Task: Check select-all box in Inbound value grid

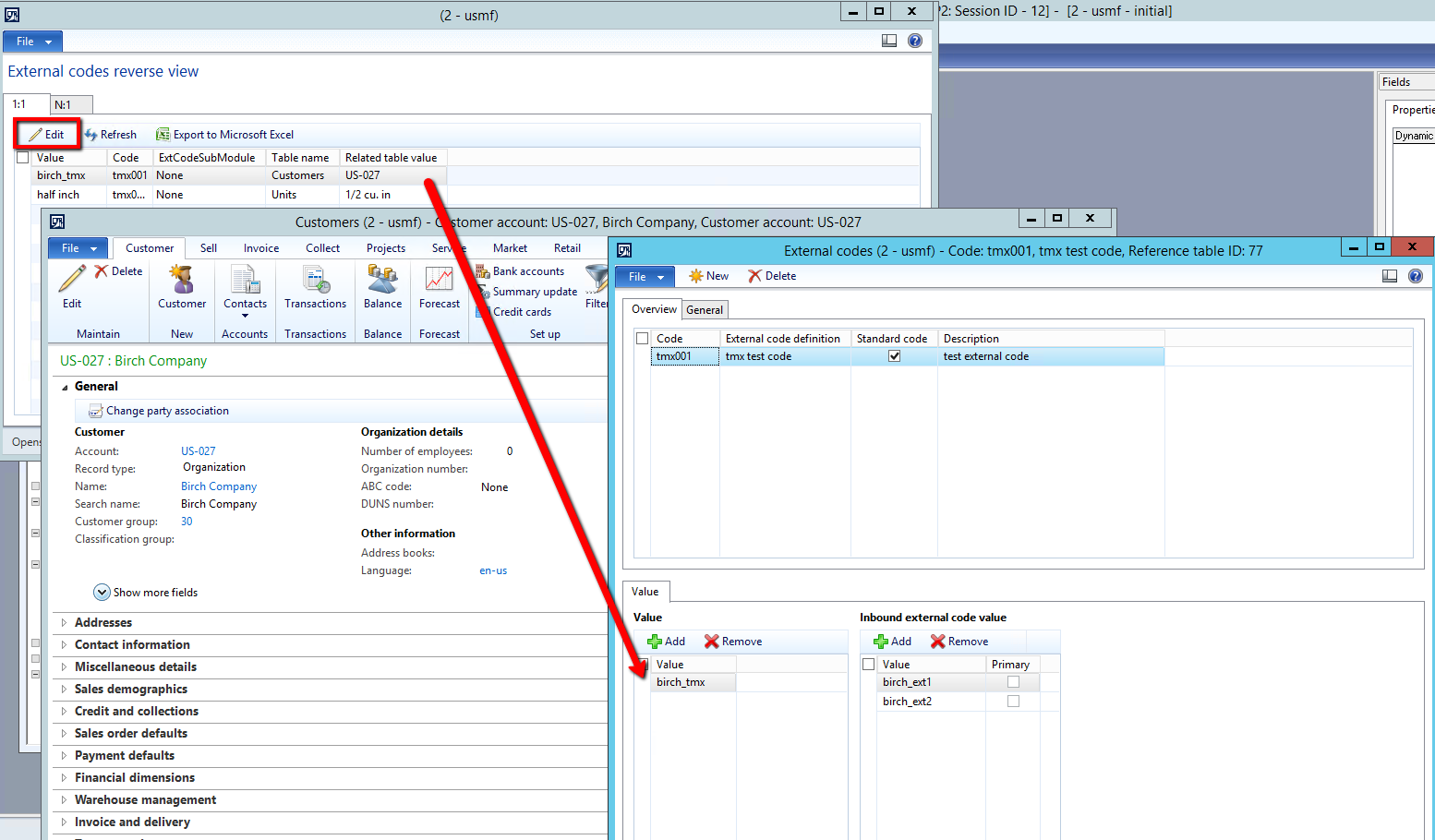Action: [868, 665]
